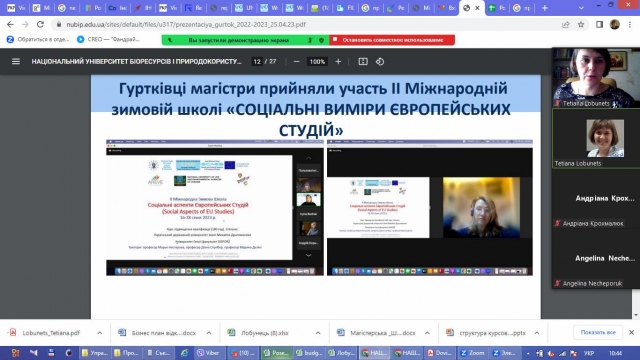Image resolution: width=640 pixels, height=360 pixels.
Task: Expand options for Магістерська docx
Action: click(x=427, y=333)
